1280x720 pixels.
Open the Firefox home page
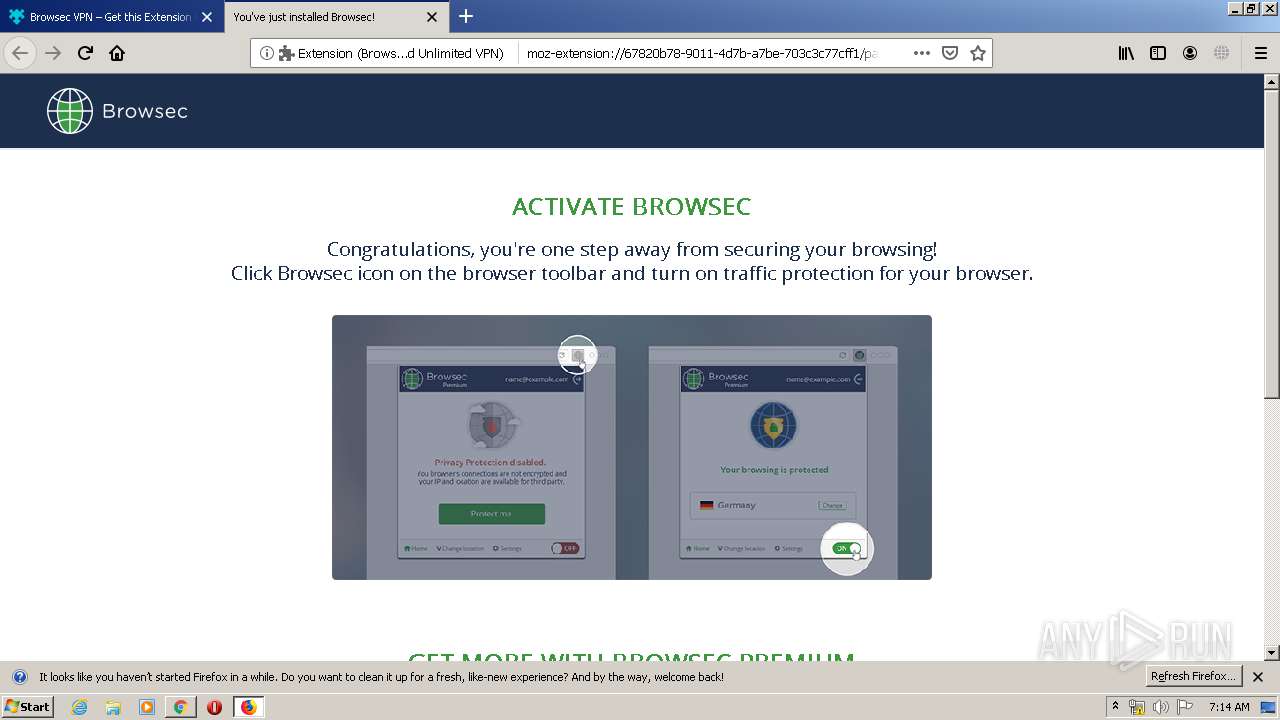click(117, 53)
